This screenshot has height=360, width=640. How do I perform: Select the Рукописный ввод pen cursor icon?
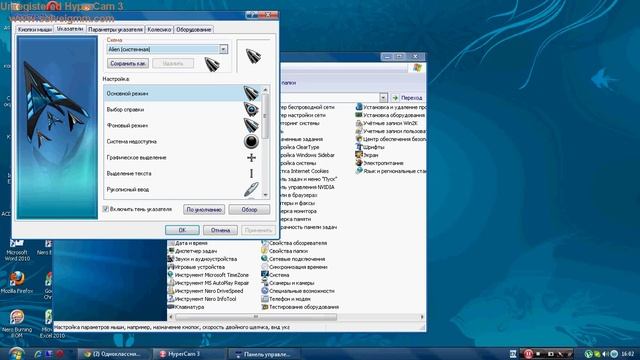(x=251, y=189)
